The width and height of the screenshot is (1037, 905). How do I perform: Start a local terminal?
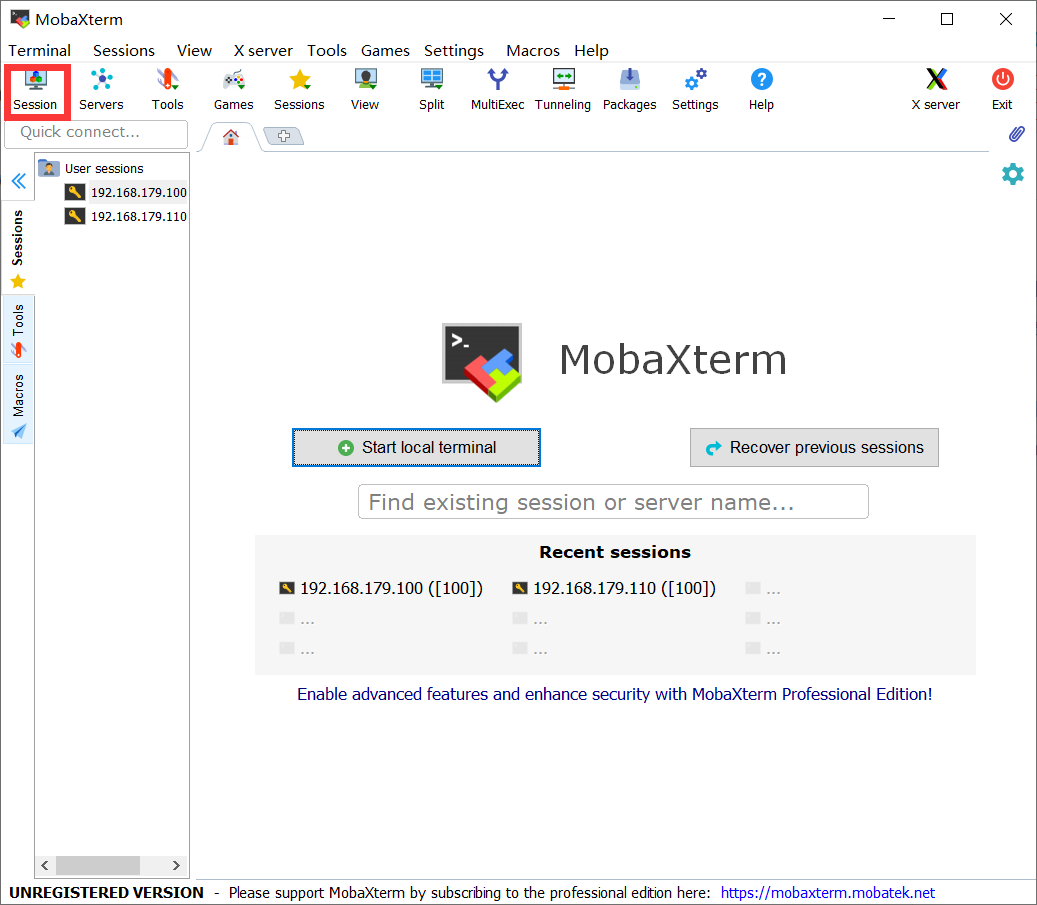[x=416, y=447]
